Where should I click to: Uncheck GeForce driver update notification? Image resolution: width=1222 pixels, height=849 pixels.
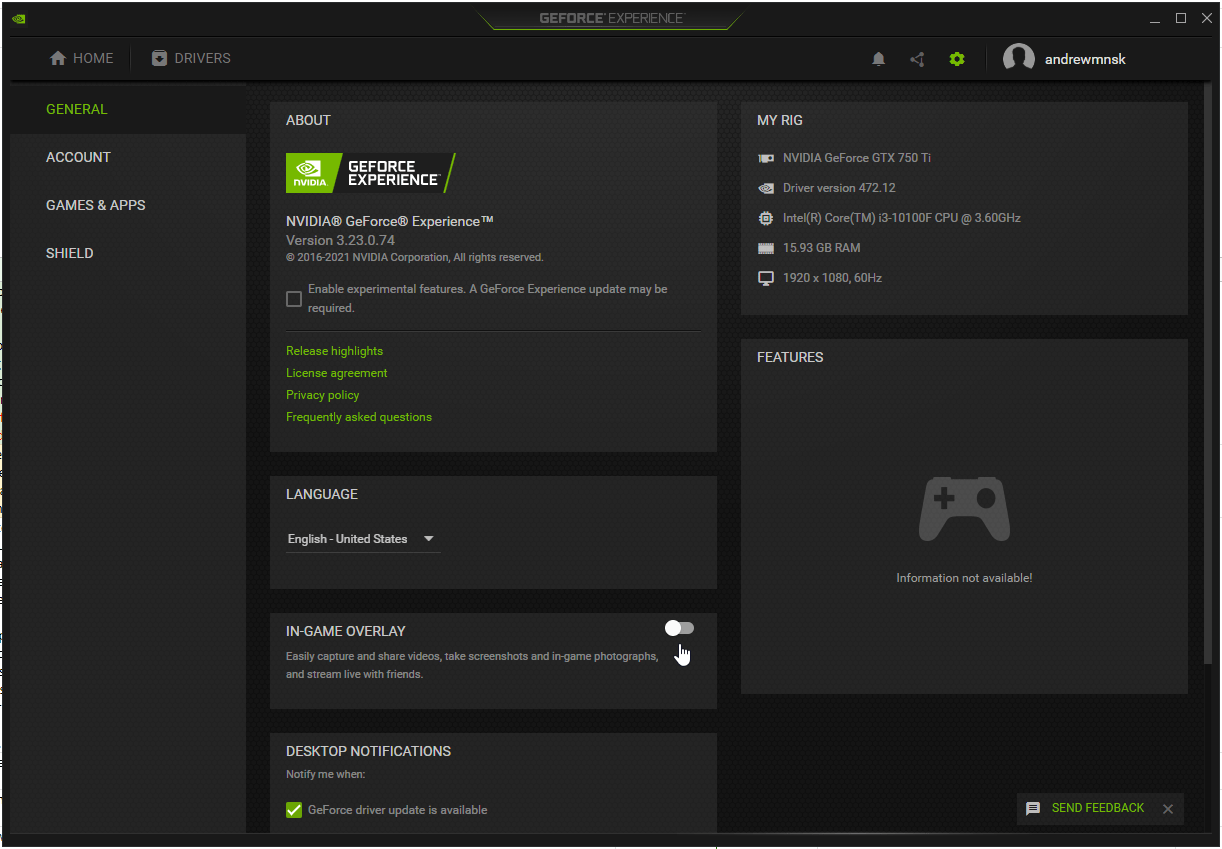click(294, 810)
